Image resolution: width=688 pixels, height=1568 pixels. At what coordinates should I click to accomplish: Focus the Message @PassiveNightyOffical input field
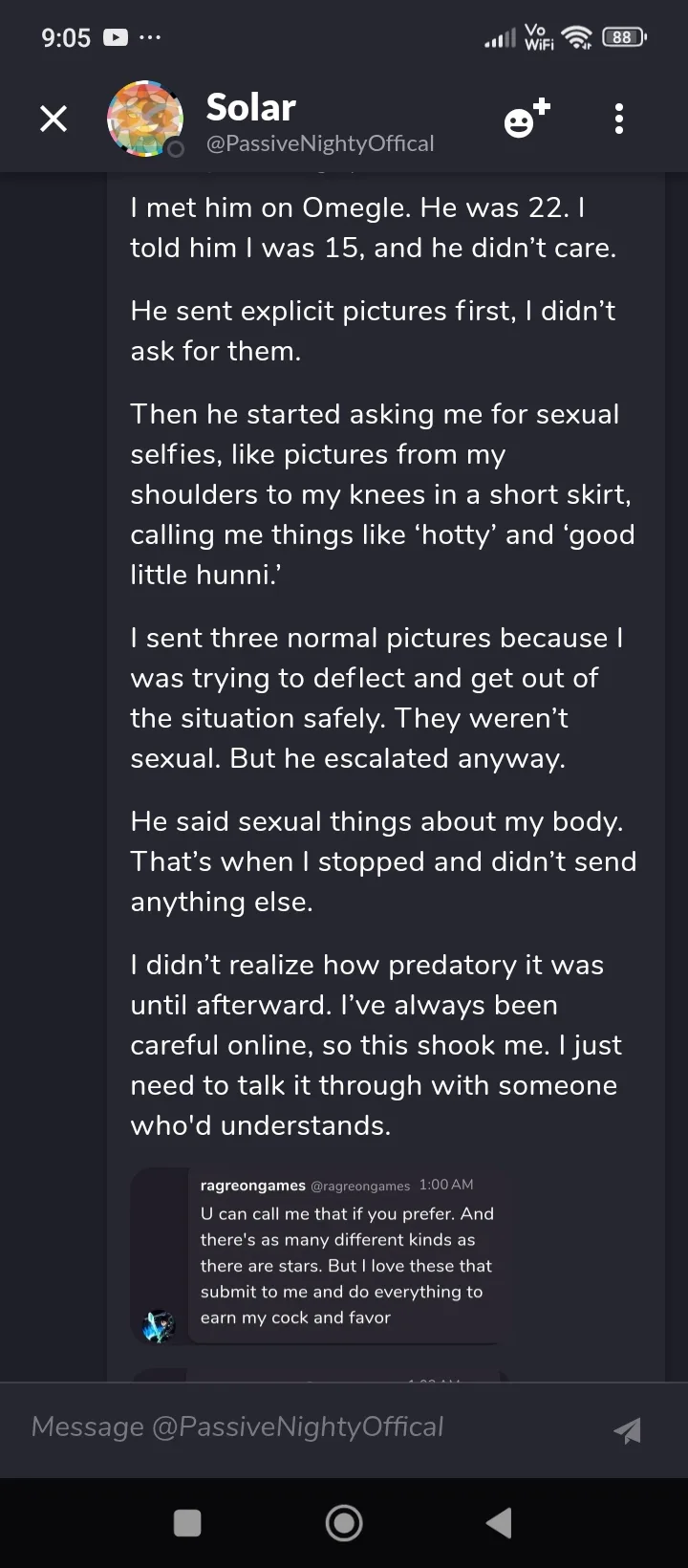306,1426
